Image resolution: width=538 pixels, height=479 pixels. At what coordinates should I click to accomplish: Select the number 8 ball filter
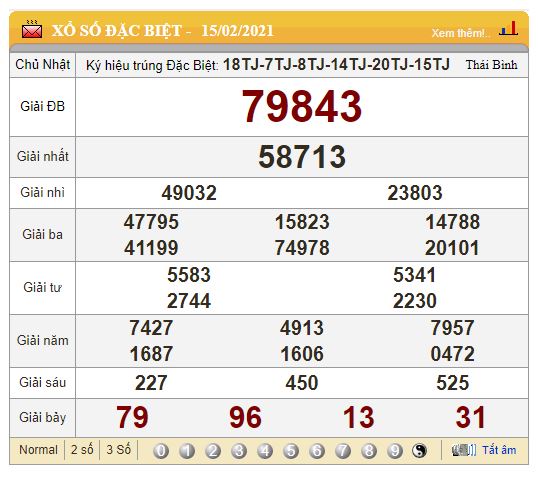(369, 451)
